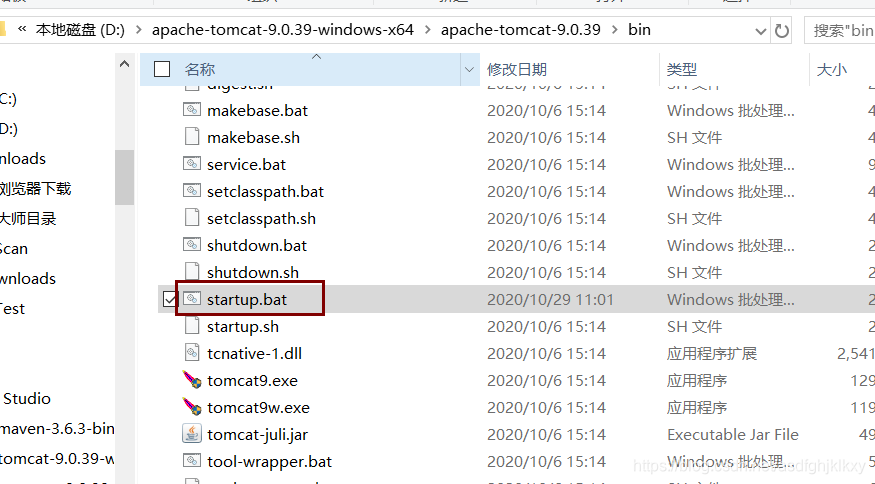875x484 pixels.
Task: Select the shutdown.sh file name
Action: pyautogui.click(x=253, y=272)
